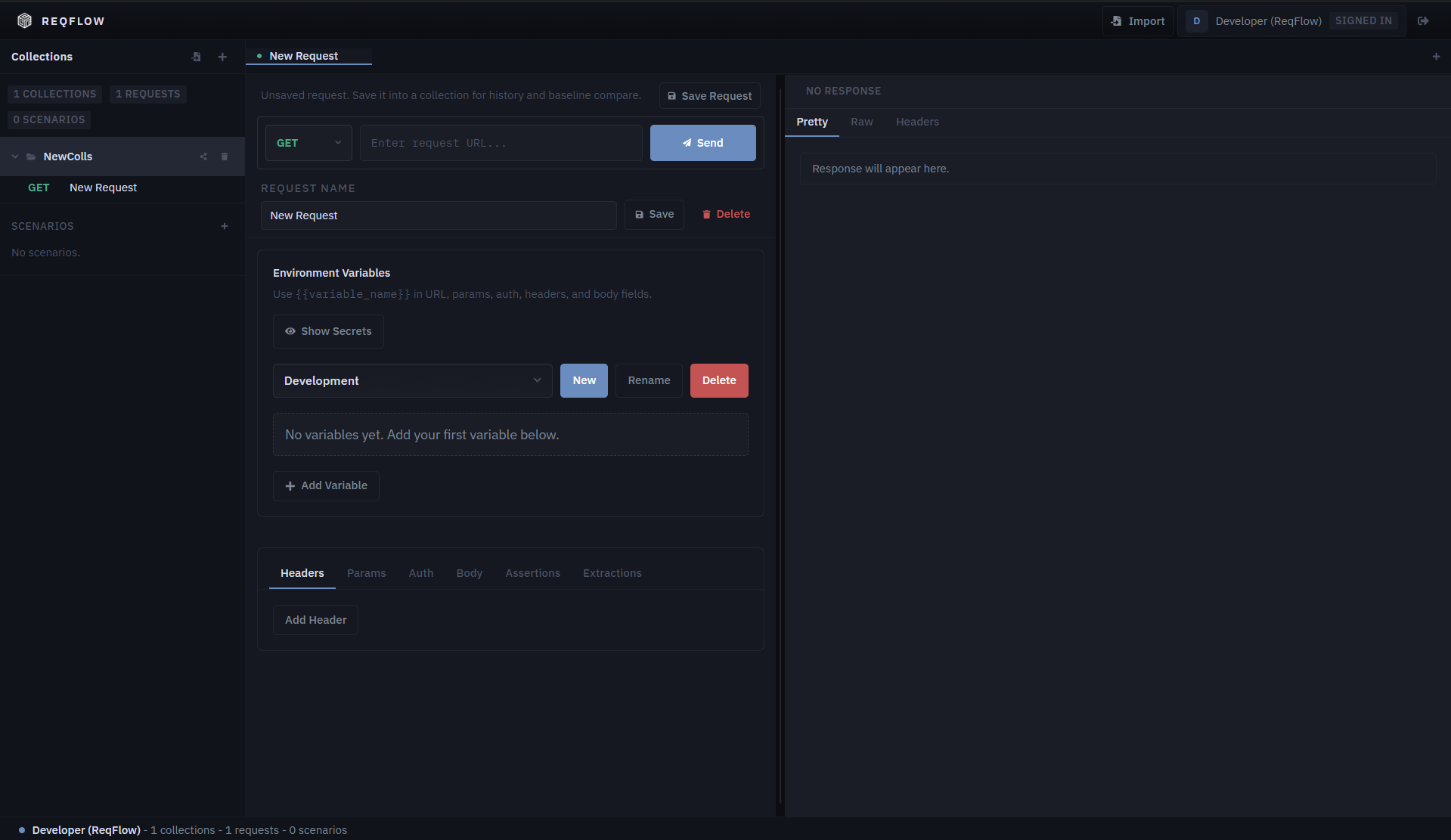Click the Send button

702,142
